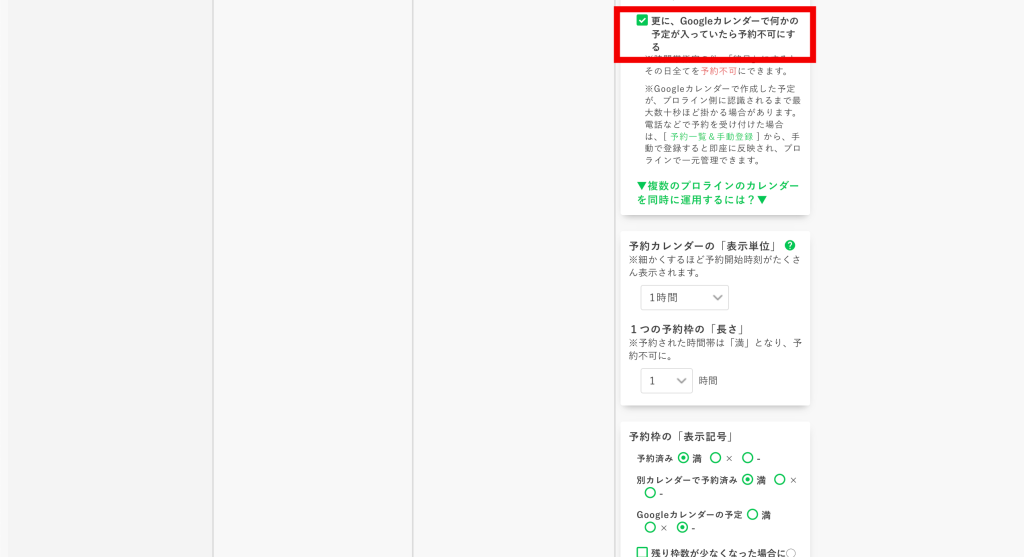Image resolution: width=1024 pixels, height=557 pixels.
Task: Select × for Googleカレンダーの予定
Action: point(650,527)
